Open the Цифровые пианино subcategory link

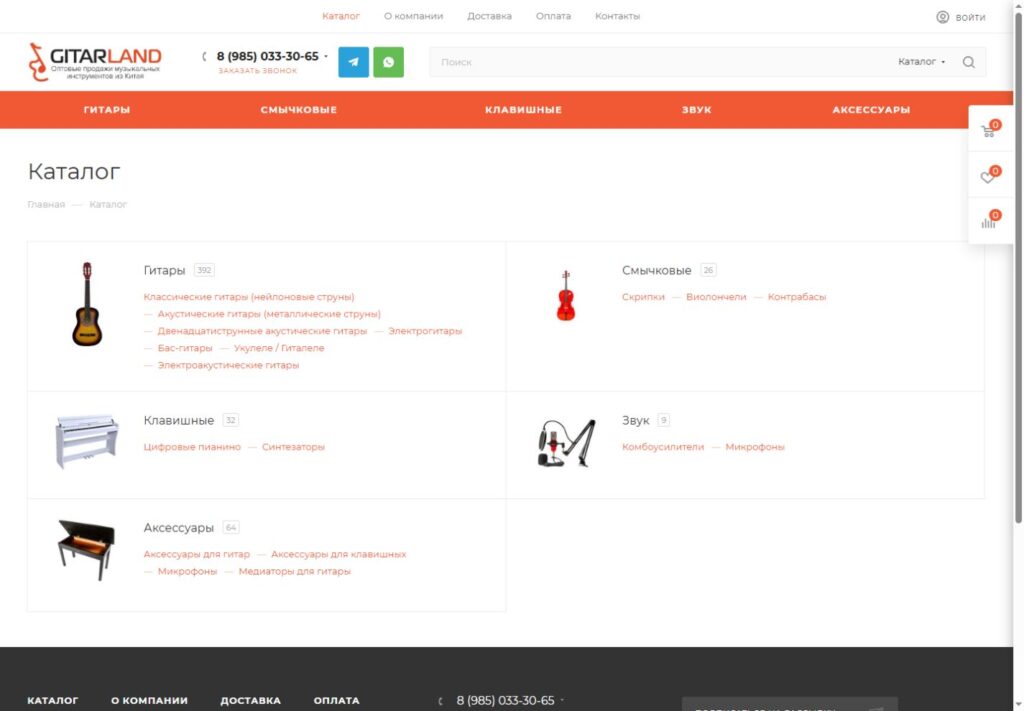(192, 447)
